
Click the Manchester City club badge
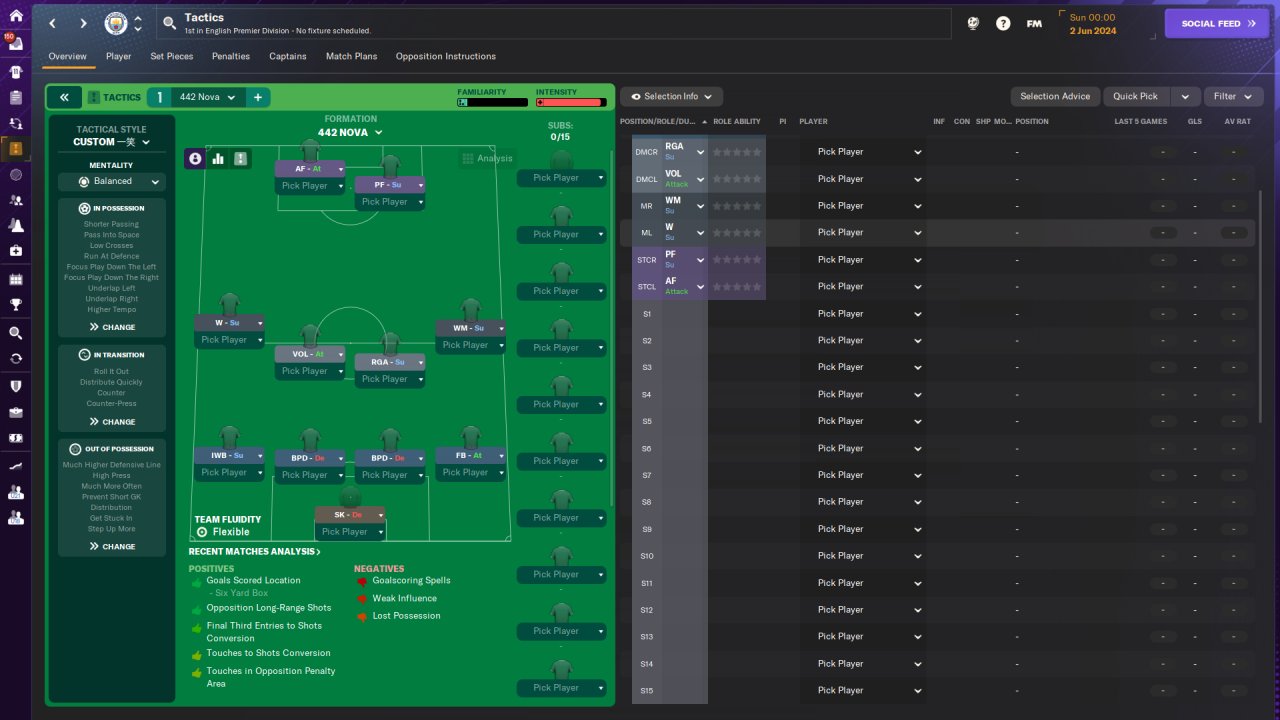pyautogui.click(x=116, y=23)
